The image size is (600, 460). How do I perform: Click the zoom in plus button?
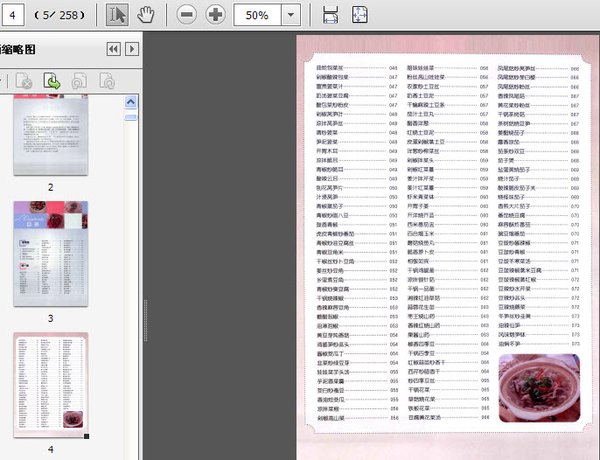click(215, 15)
